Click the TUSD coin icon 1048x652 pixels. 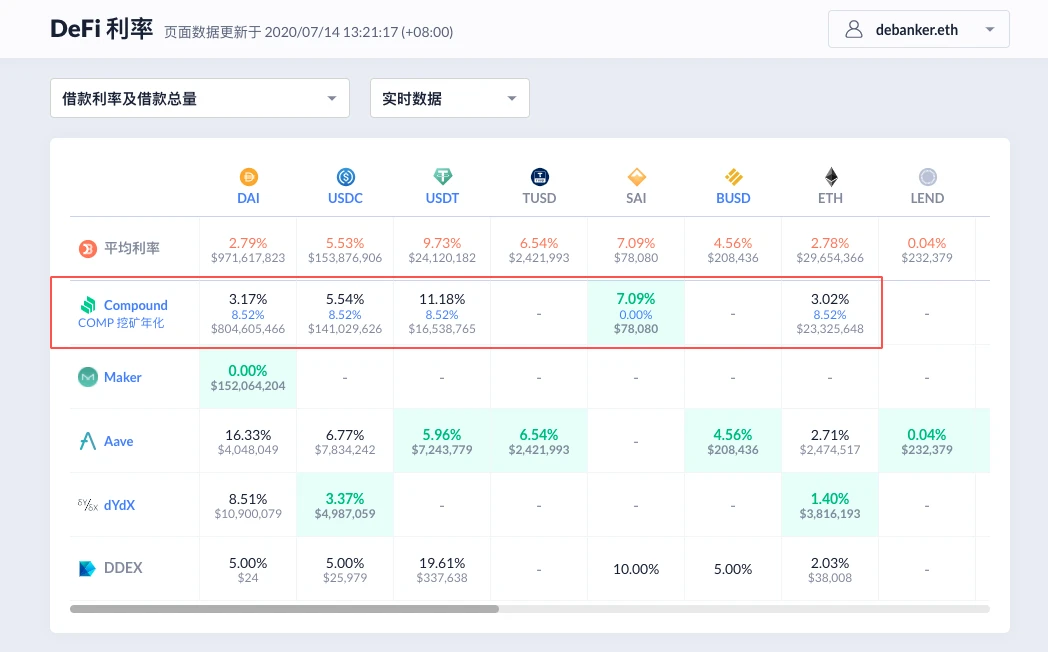pyautogui.click(x=540, y=177)
